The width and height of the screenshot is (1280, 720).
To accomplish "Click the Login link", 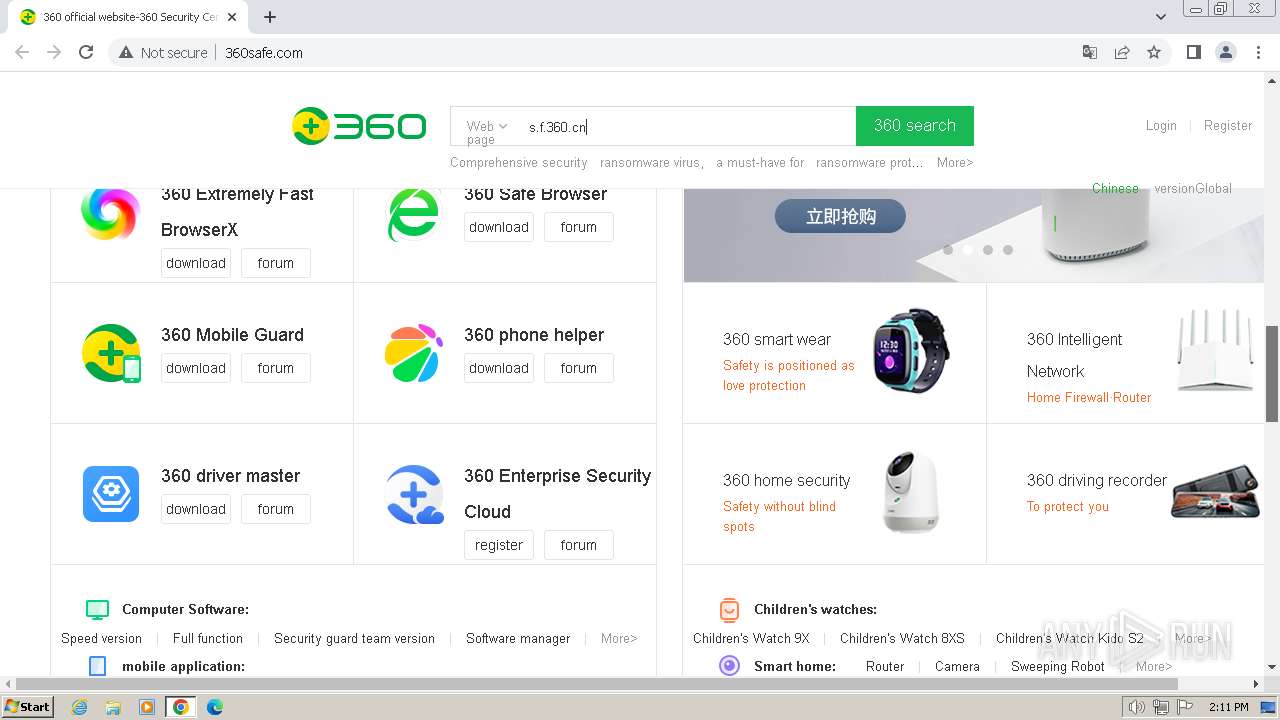I will coord(1161,125).
